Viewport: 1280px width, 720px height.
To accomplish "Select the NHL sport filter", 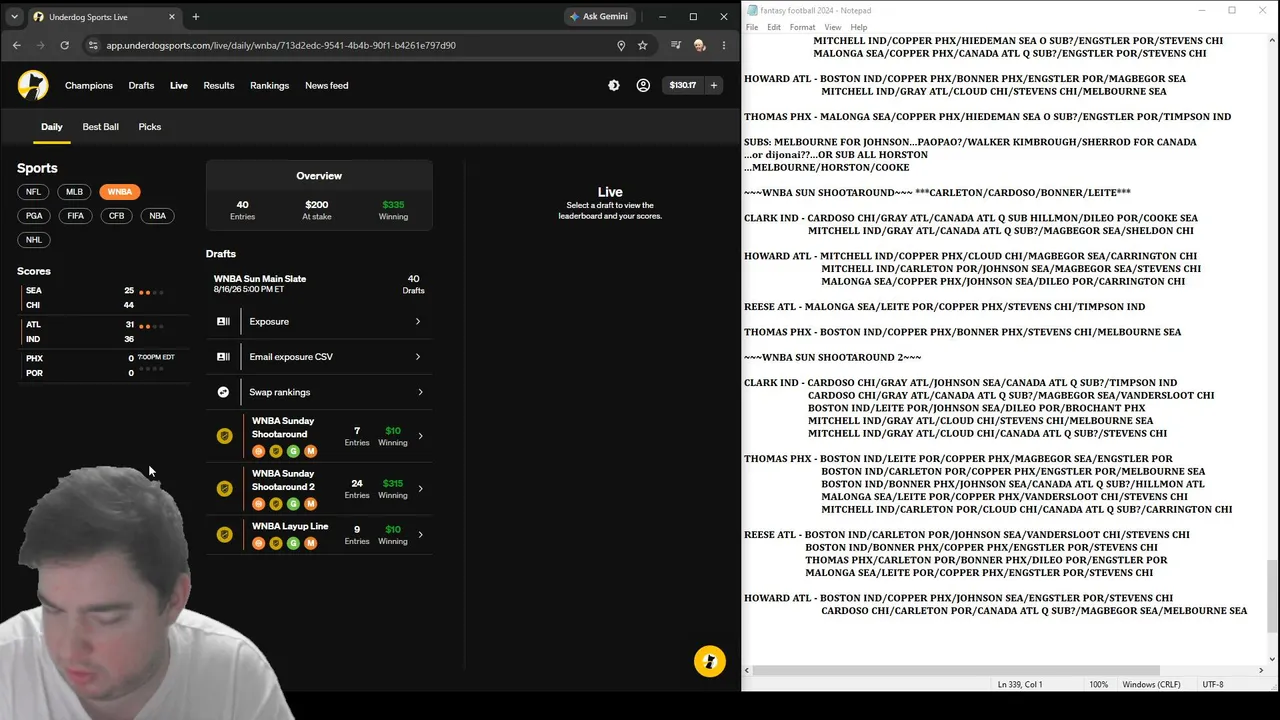I will 34,240.
